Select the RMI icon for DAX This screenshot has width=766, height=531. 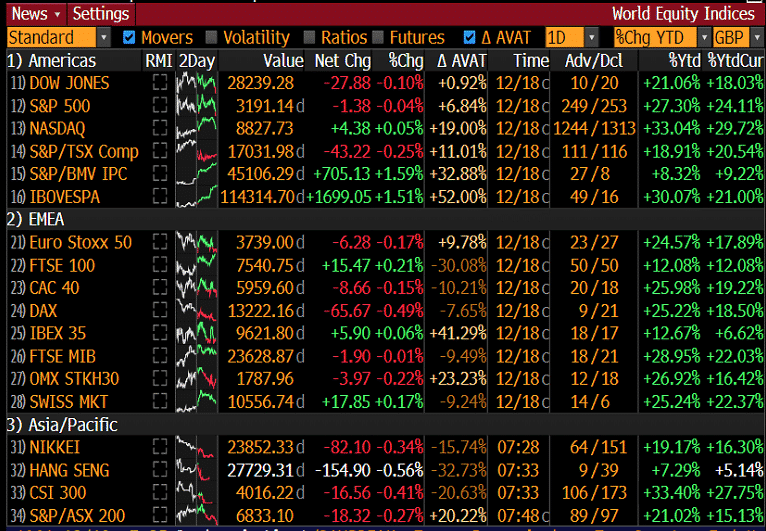coord(159,310)
